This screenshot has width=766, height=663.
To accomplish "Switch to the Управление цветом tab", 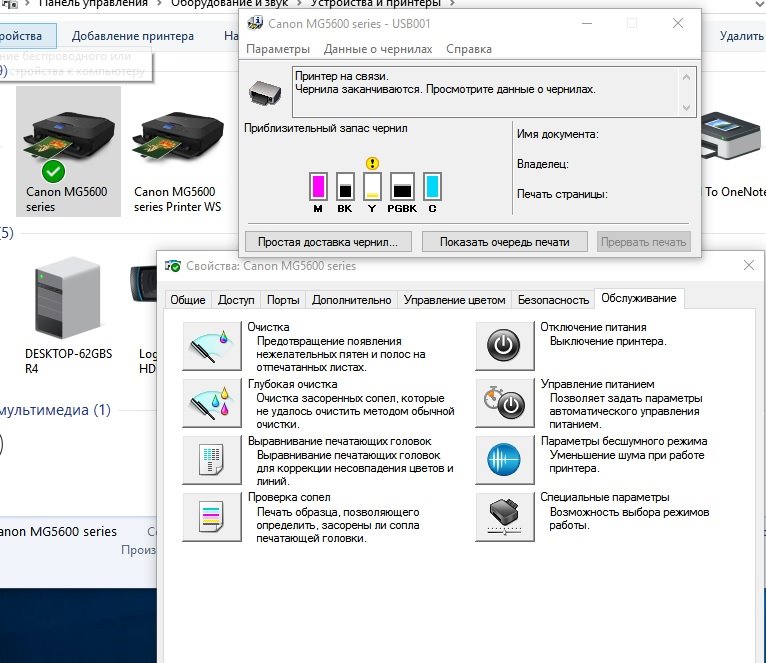I will tap(454, 300).
